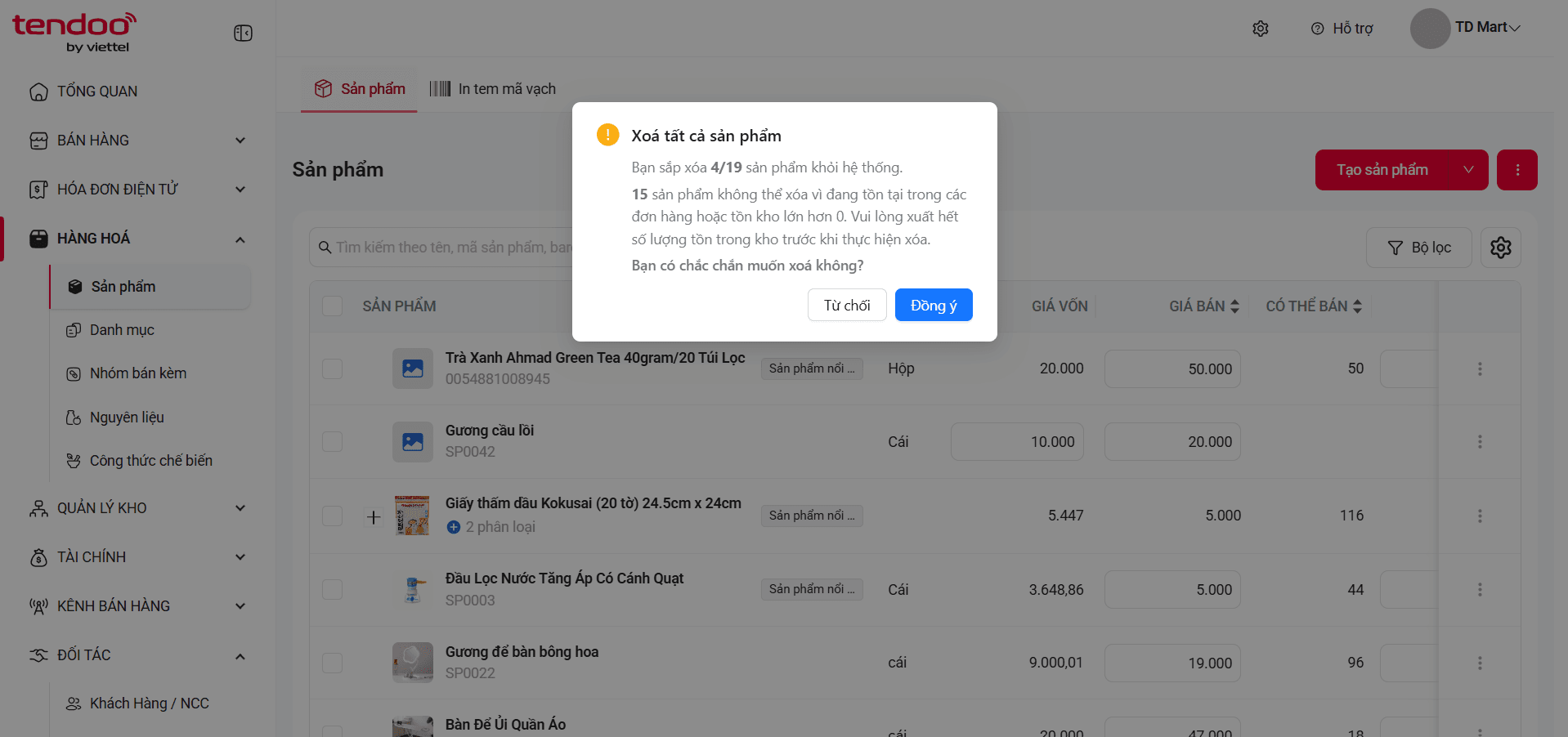The height and width of the screenshot is (737, 1568).
Task: Open the Tạo sản phẩm dropdown arrow
Action: point(1468,170)
